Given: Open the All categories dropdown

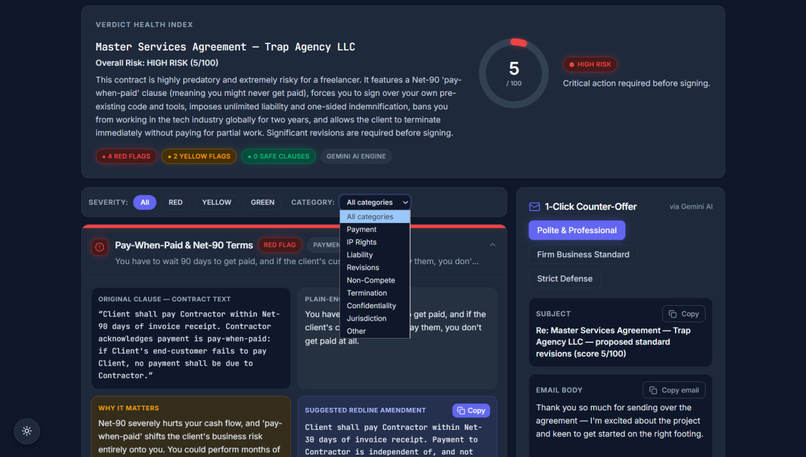Looking at the screenshot, I should click(375, 203).
